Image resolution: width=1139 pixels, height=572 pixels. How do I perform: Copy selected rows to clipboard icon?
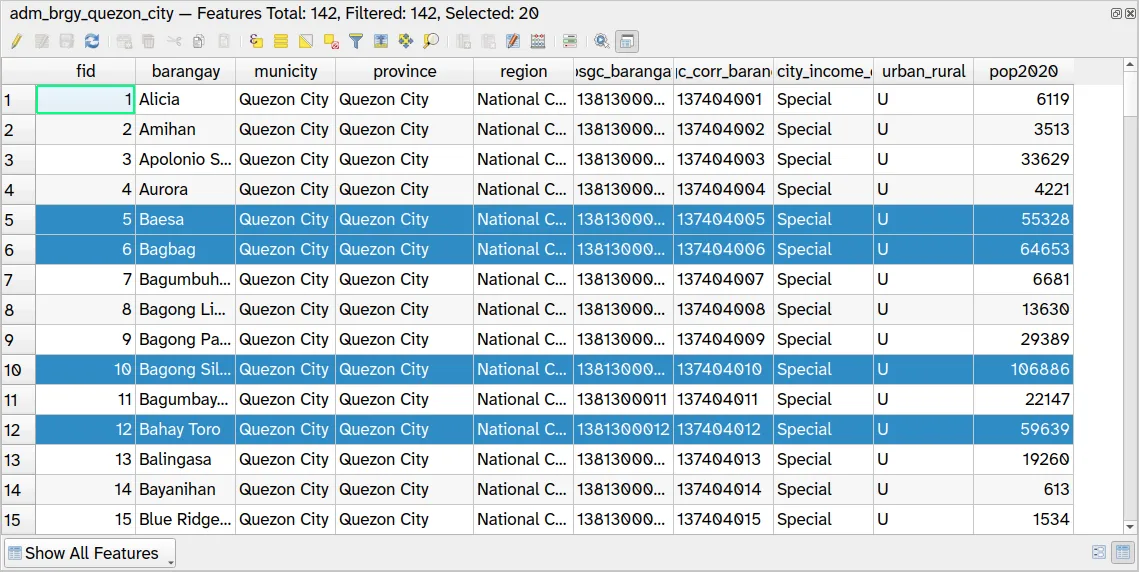[198, 41]
